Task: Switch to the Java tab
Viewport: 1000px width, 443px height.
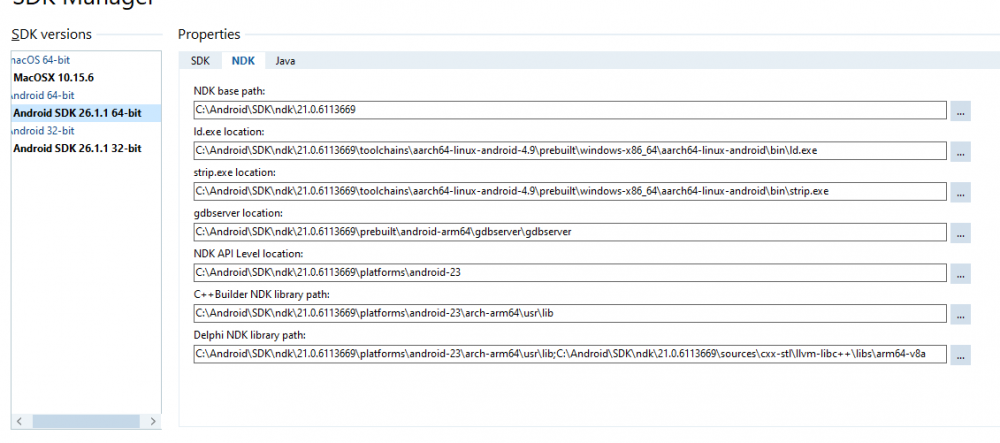Action: click(x=285, y=61)
